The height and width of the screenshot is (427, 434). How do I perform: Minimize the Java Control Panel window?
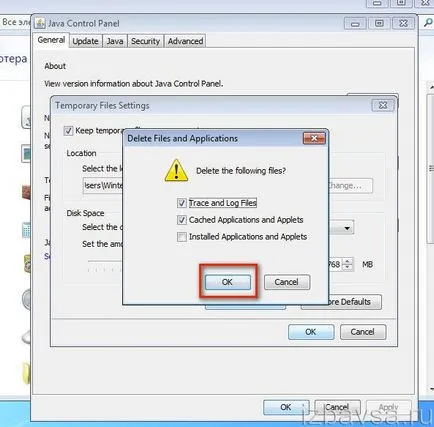point(355,24)
